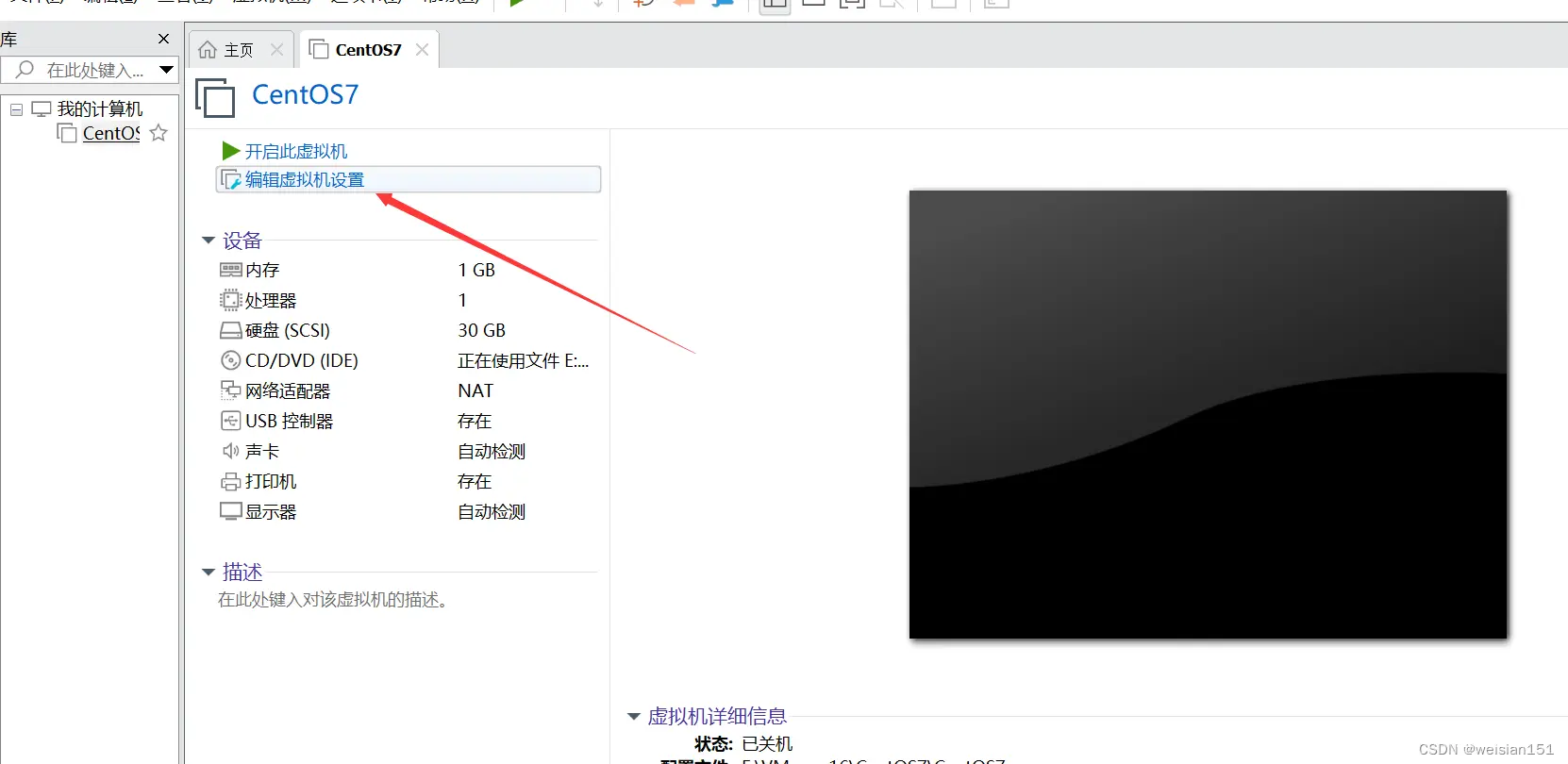Collapse the 设备 devices section
Viewport: 1568px width, 764px height.
coord(209,241)
